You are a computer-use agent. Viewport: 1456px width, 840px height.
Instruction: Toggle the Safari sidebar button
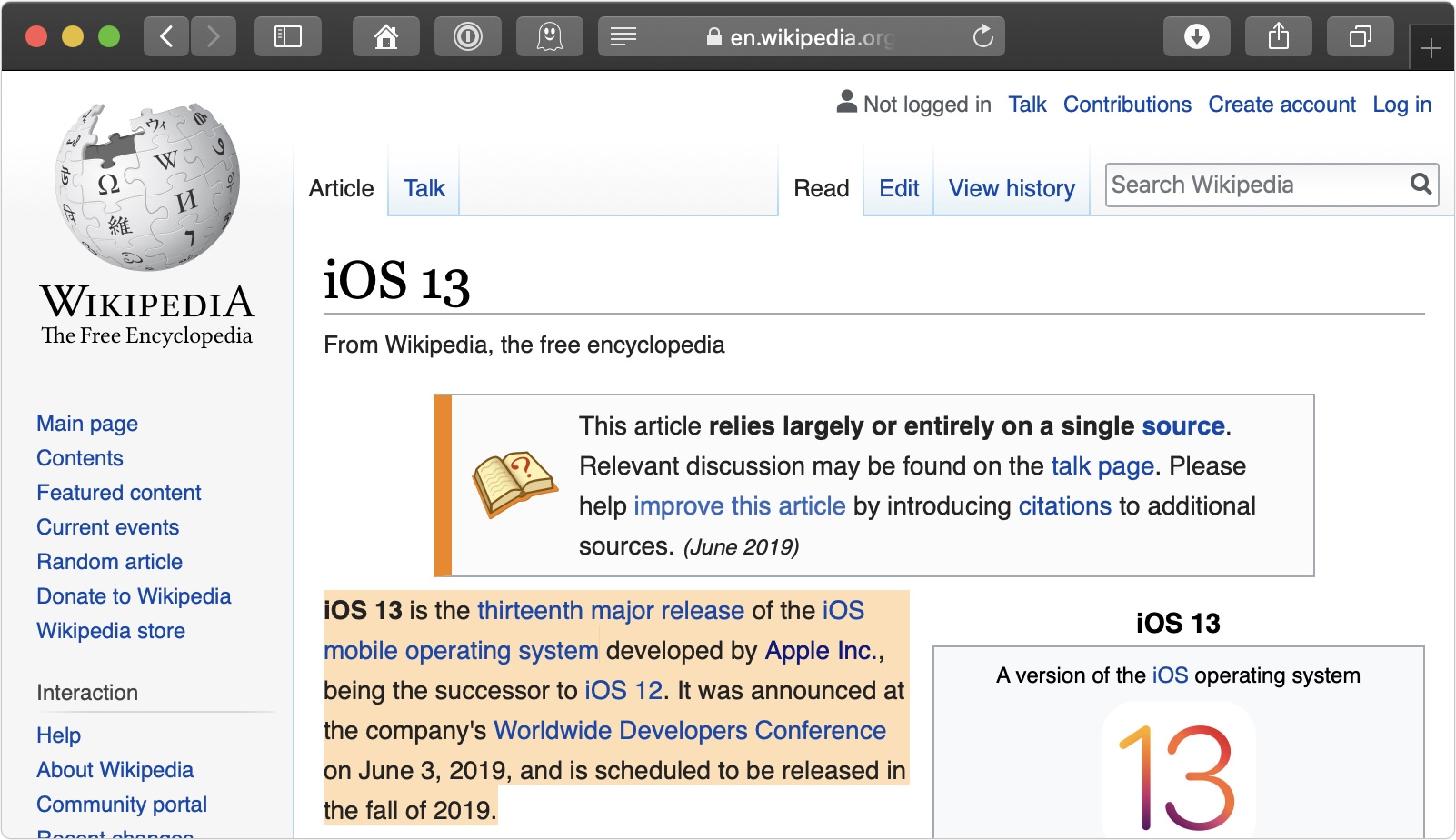[288, 36]
